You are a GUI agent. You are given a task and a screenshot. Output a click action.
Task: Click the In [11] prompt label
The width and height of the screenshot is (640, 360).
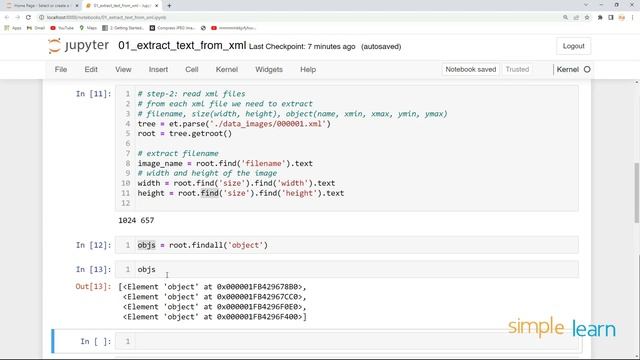click(x=93, y=94)
